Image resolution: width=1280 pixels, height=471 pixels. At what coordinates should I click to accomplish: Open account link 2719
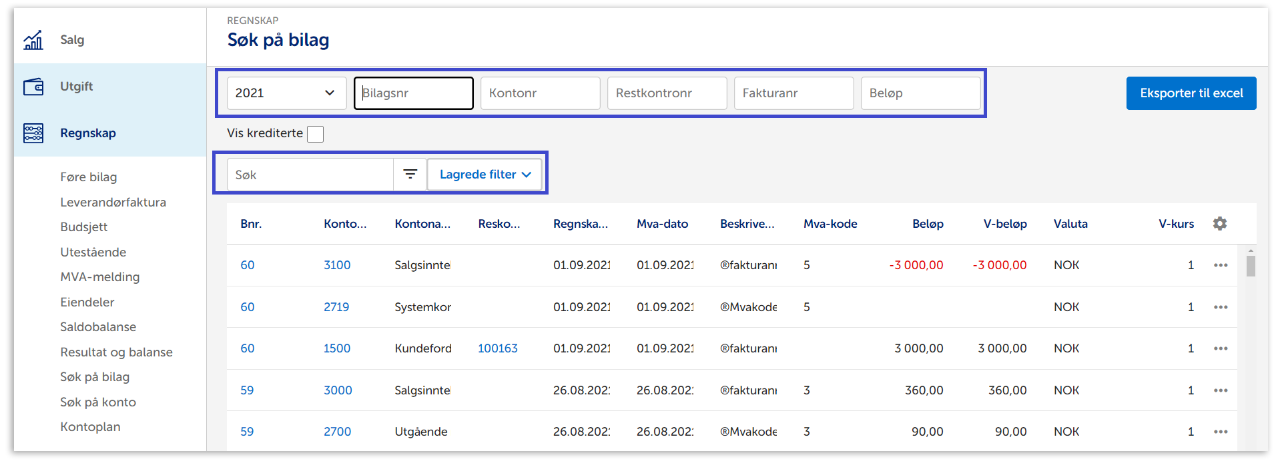pyautogui.click(x=336, y=307)
